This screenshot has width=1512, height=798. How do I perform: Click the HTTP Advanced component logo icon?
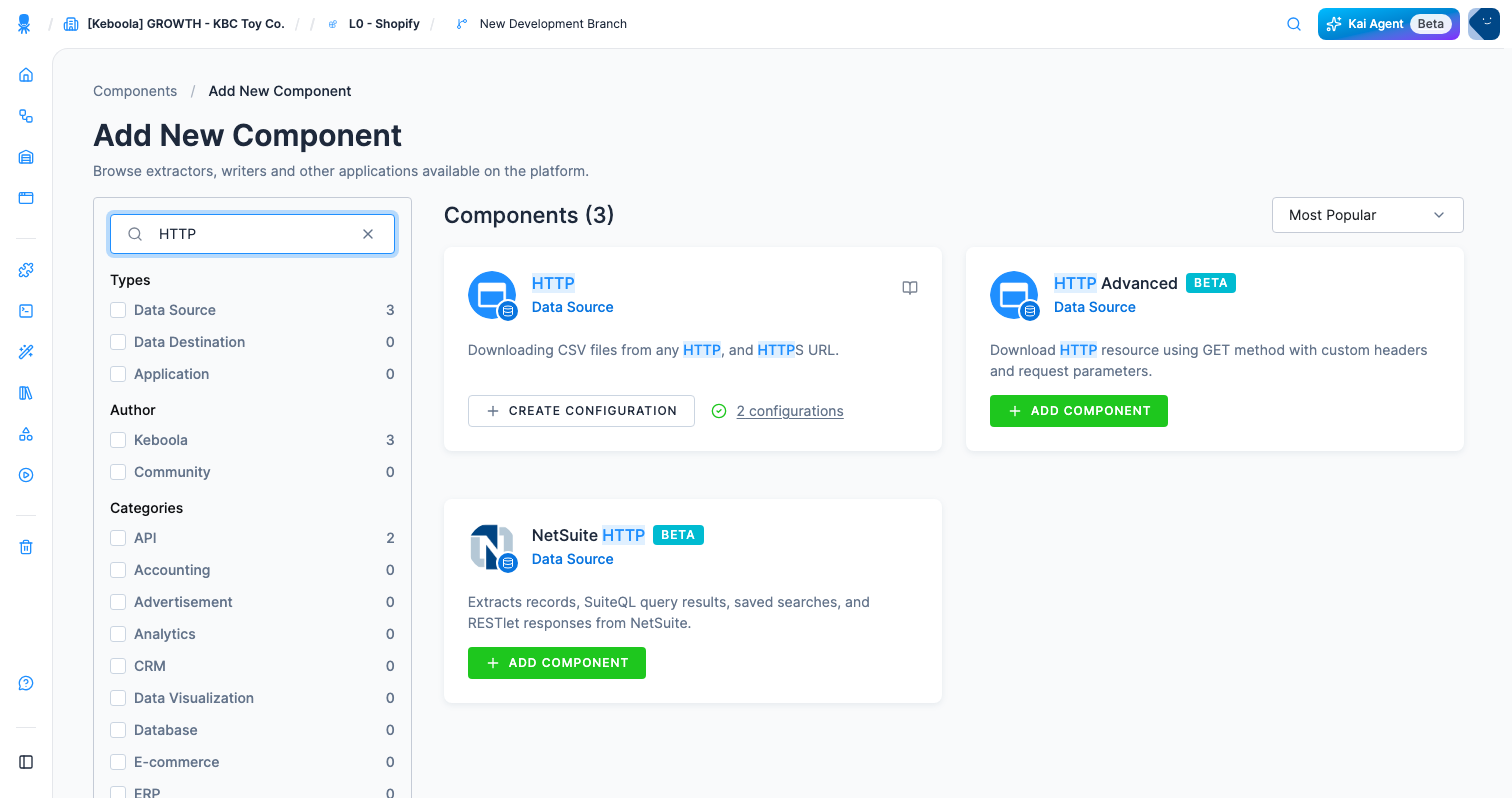point(1014,295)
